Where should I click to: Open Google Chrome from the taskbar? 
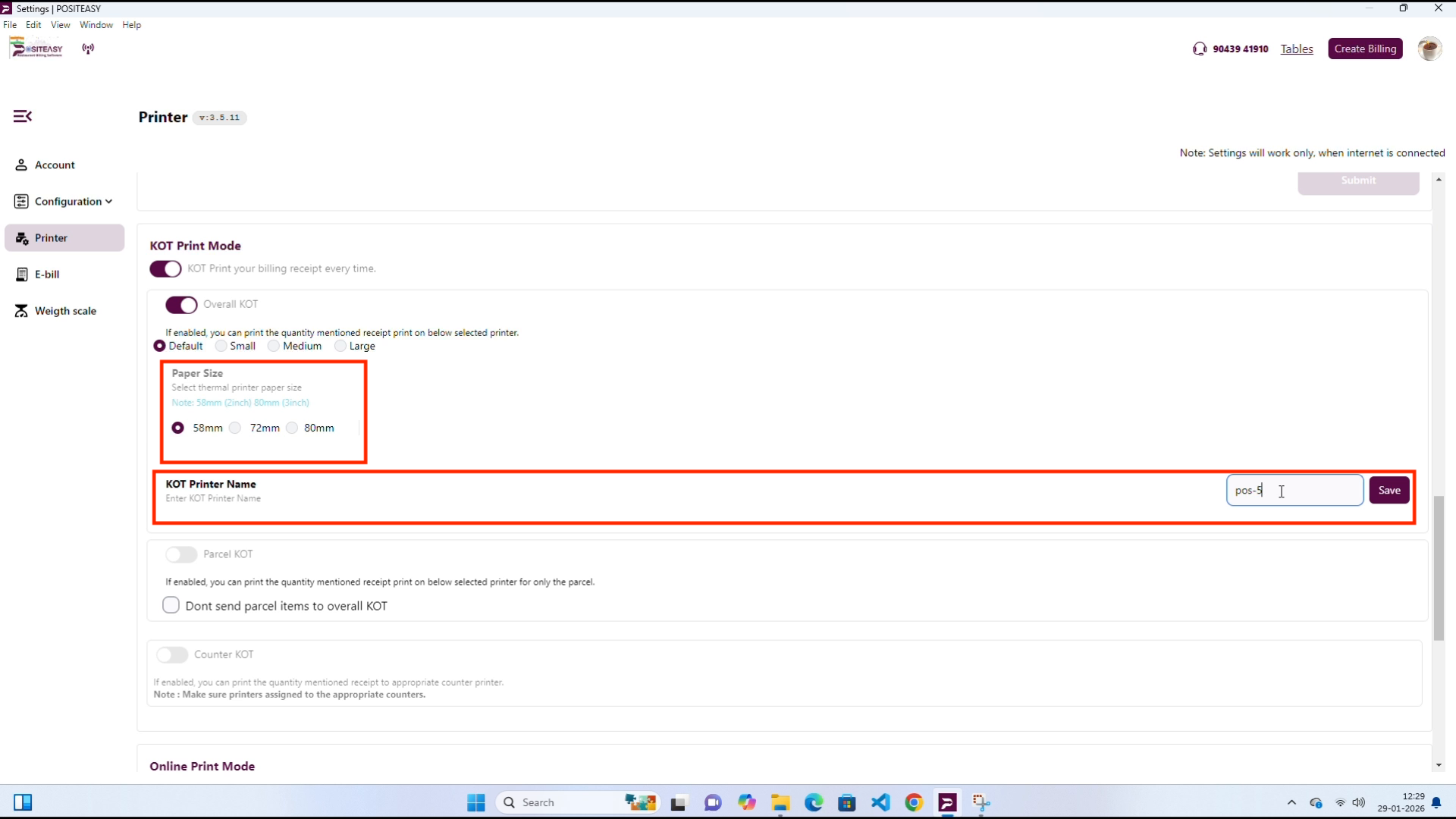click(914, 802)
